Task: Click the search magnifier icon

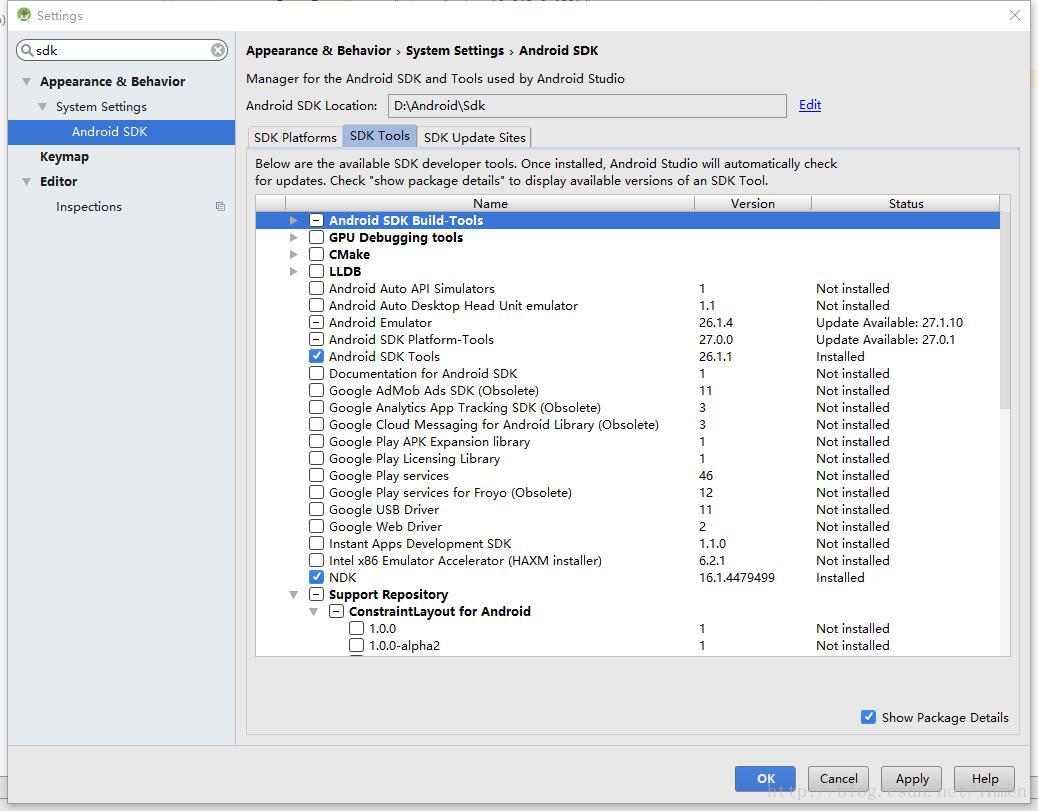Action: pyautogui.click(x=27, y=50)
